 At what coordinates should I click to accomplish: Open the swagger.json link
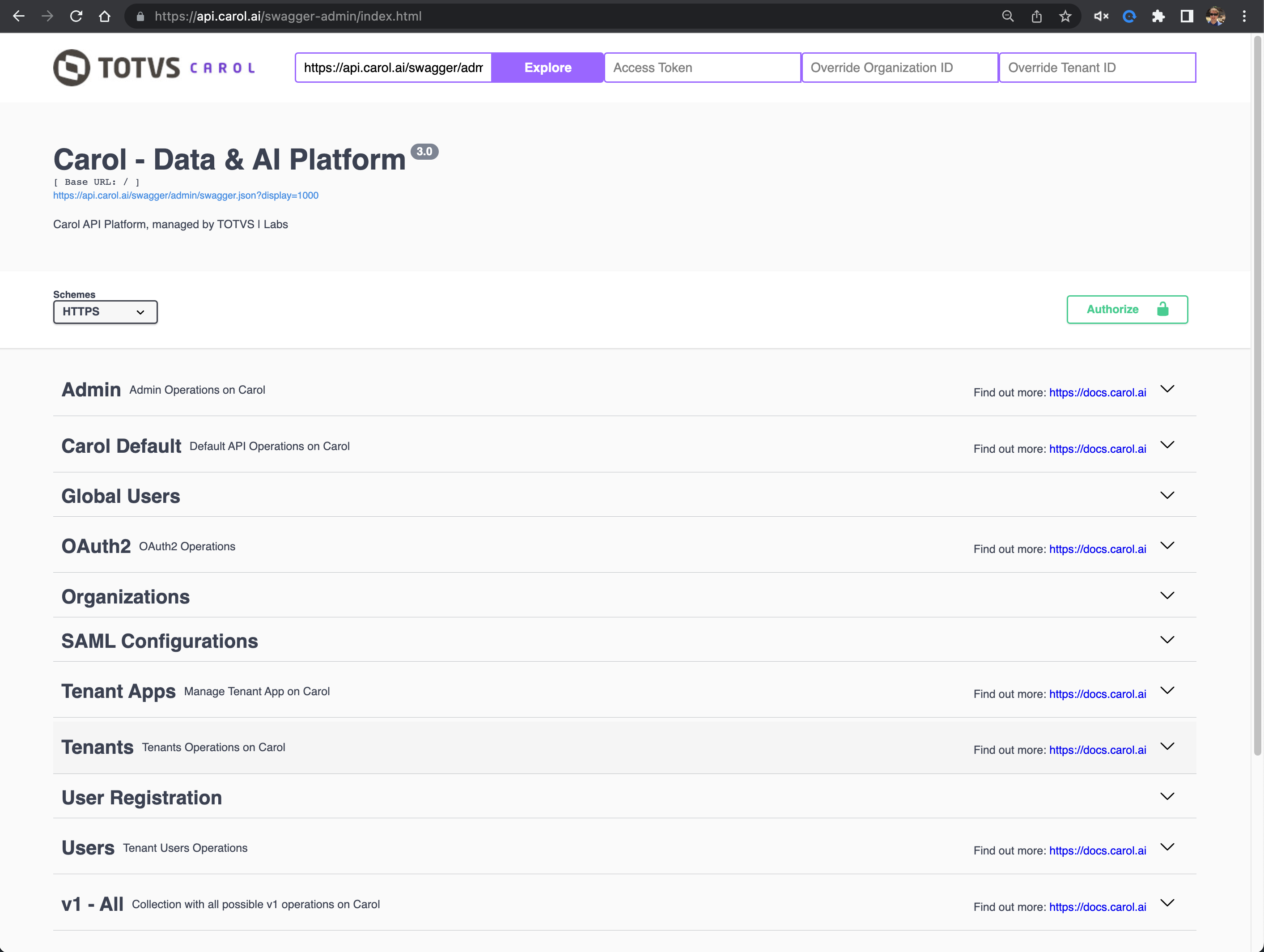[186, 195]
